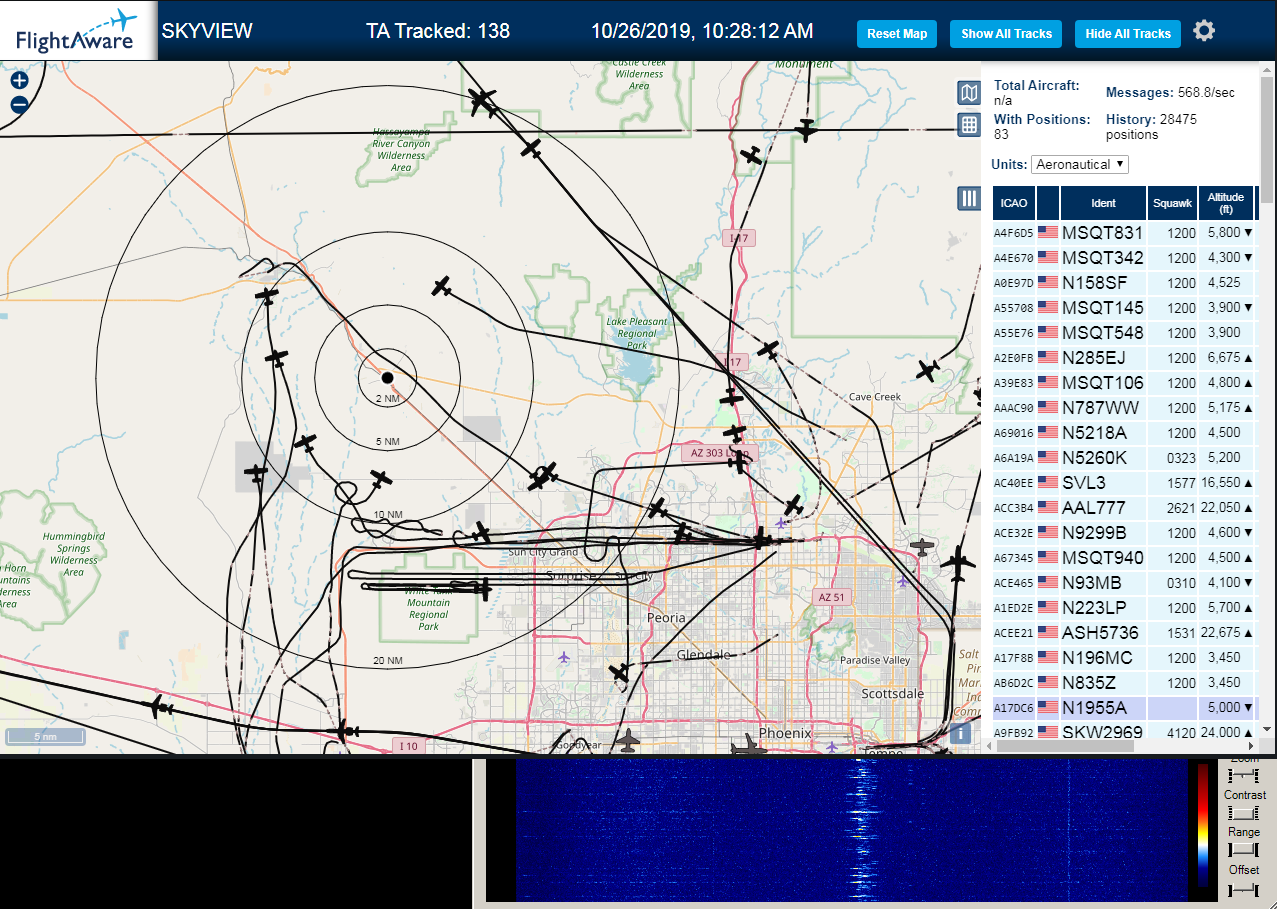Select the aircraft icon near Glendale label
The image size is (1277, 909).
(621, 672)
